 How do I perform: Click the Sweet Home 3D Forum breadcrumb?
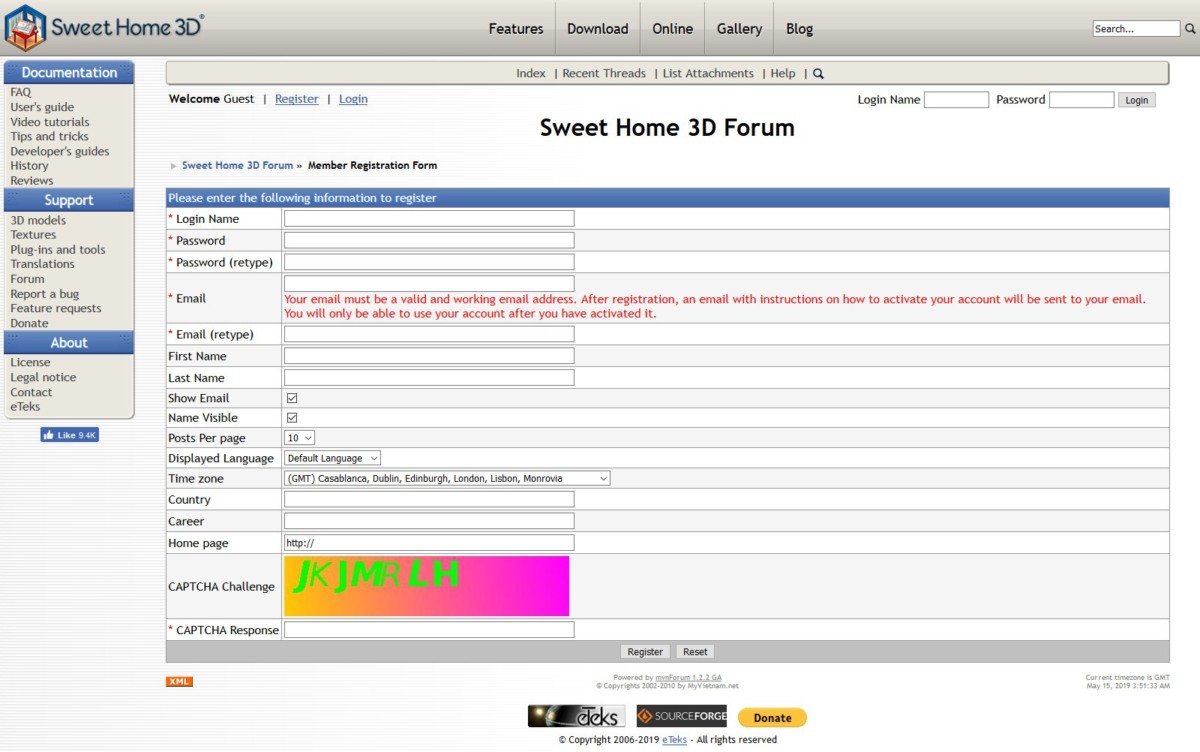tap(238, 166)
